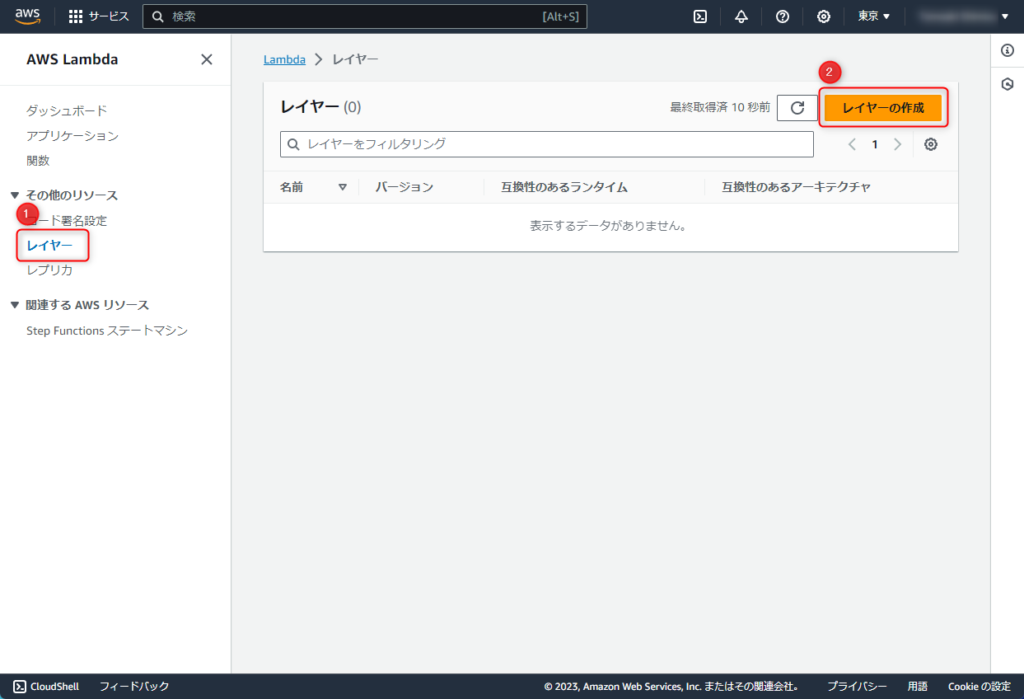
Task: Open Step Functions ステートマシン link
Action: coord(107,331)
